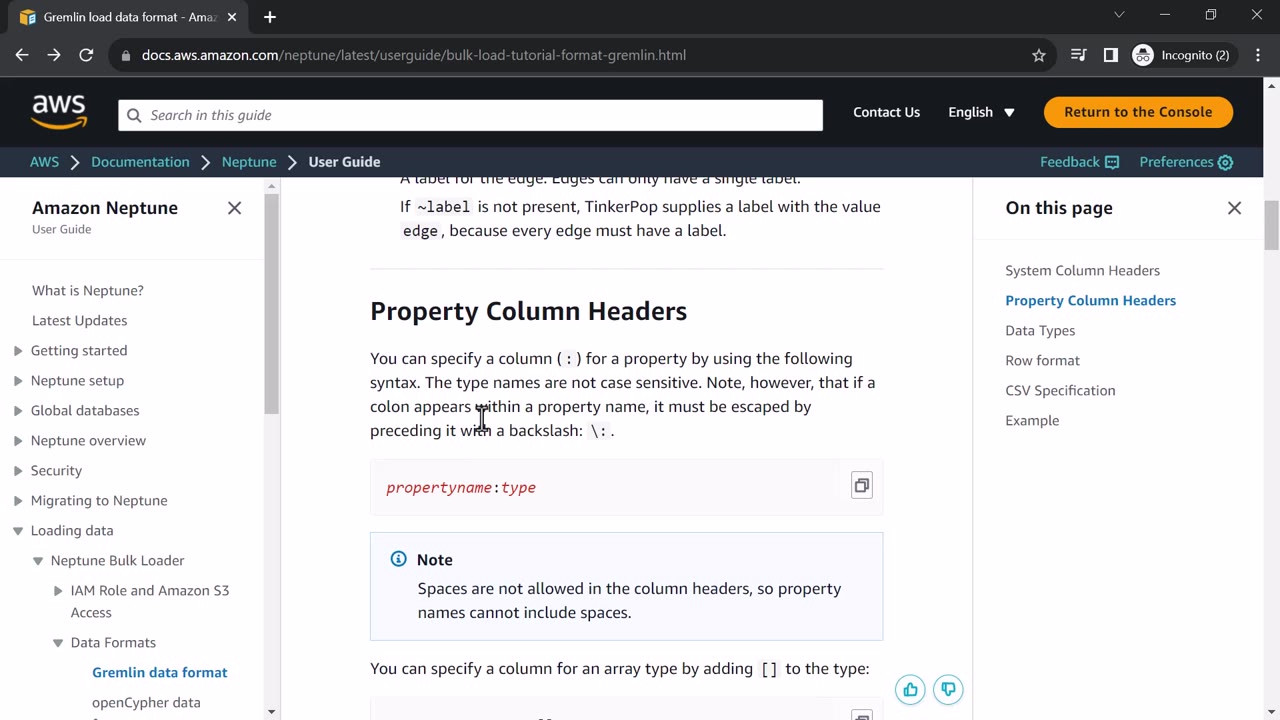This screenshot has height=720, width=1280.
Task: Expand the Security section
Action: 18,470
